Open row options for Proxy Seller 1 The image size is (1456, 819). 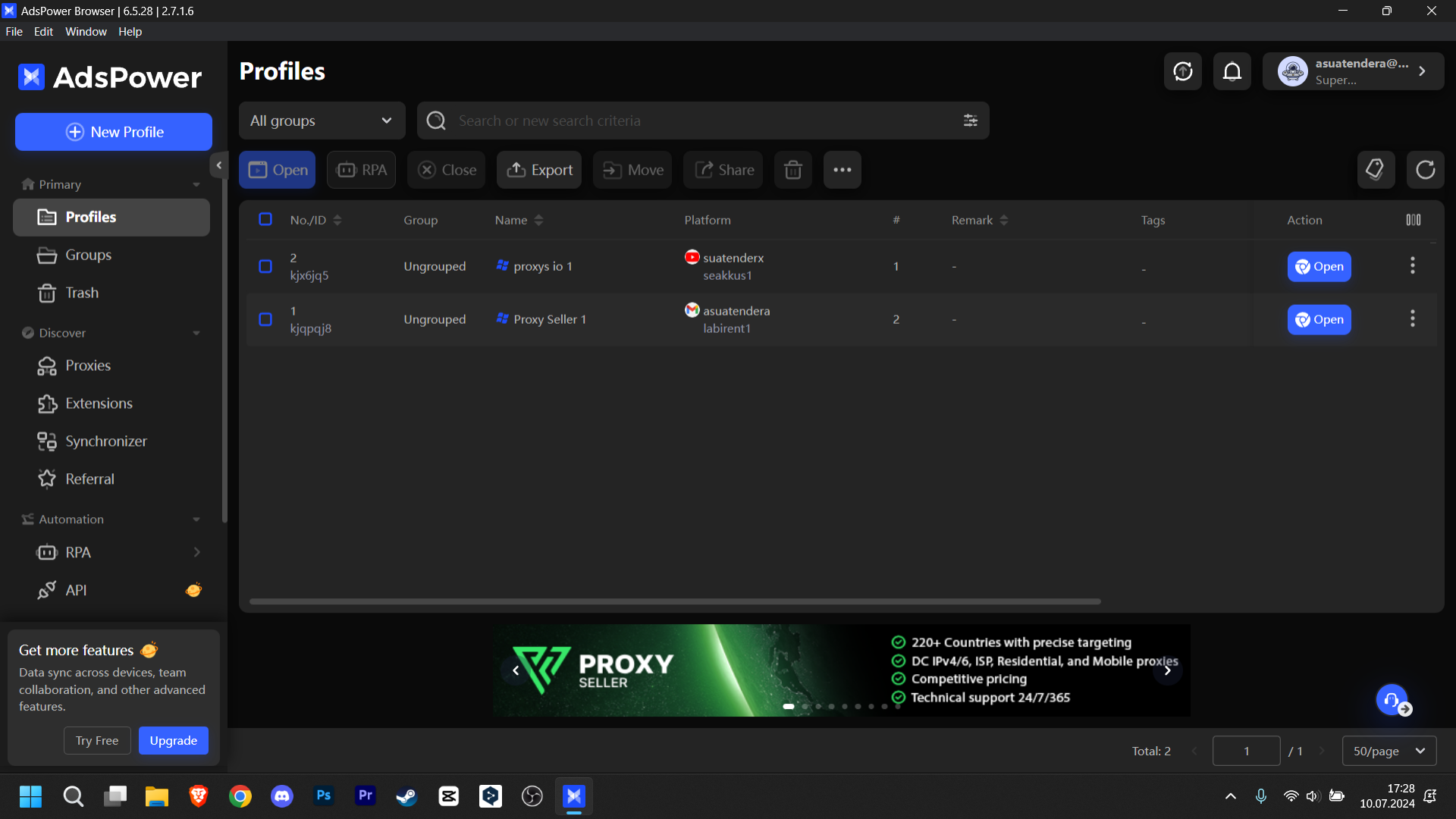1412,319
